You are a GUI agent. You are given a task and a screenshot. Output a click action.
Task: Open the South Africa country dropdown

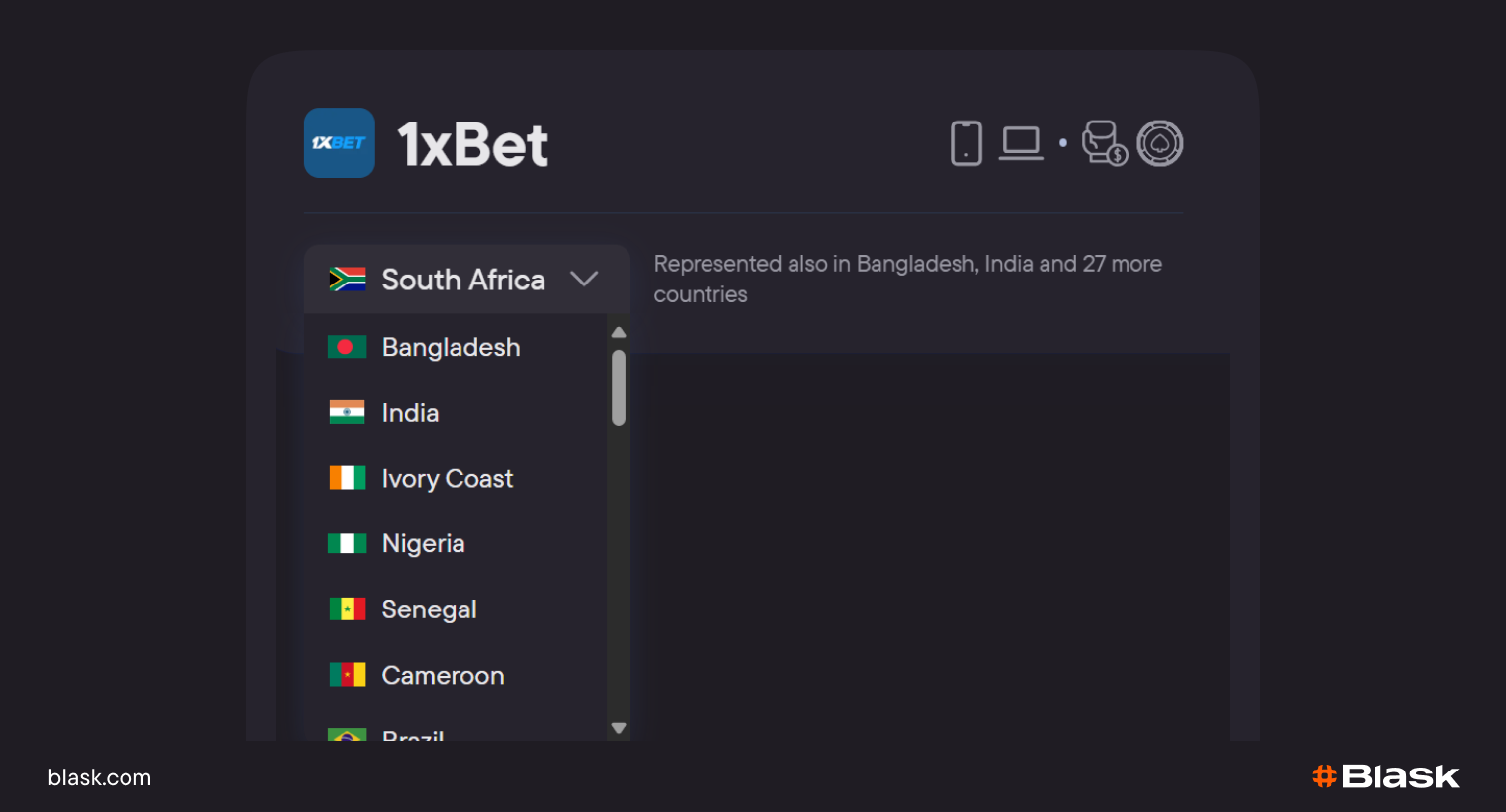462,280
